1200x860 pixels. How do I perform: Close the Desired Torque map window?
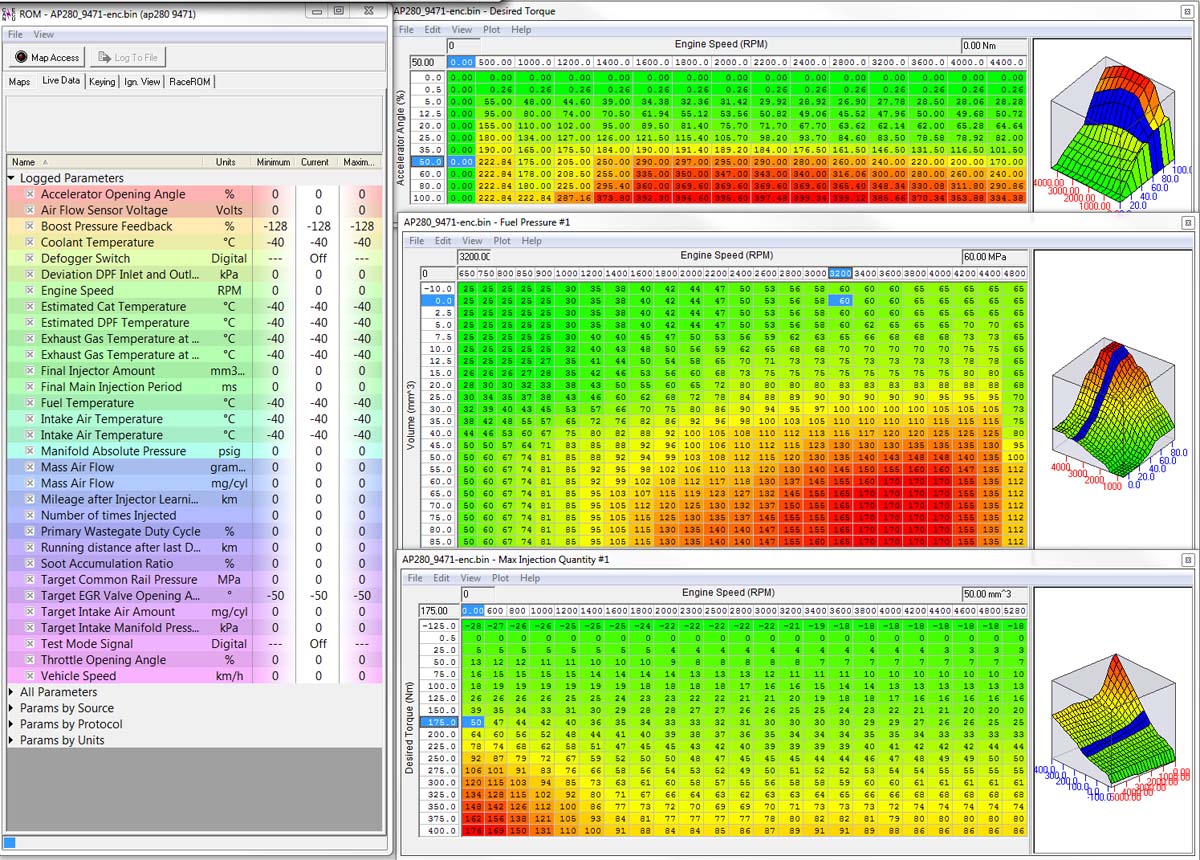coord(1187,11)
